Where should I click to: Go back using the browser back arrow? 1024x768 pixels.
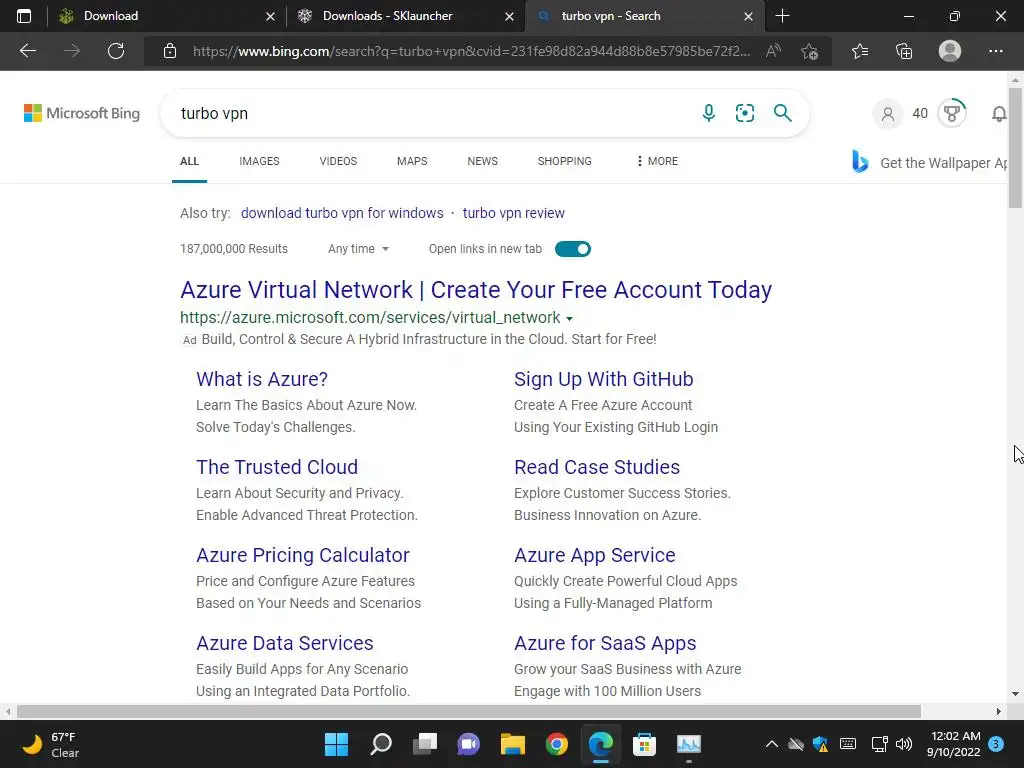pos(28,51)
